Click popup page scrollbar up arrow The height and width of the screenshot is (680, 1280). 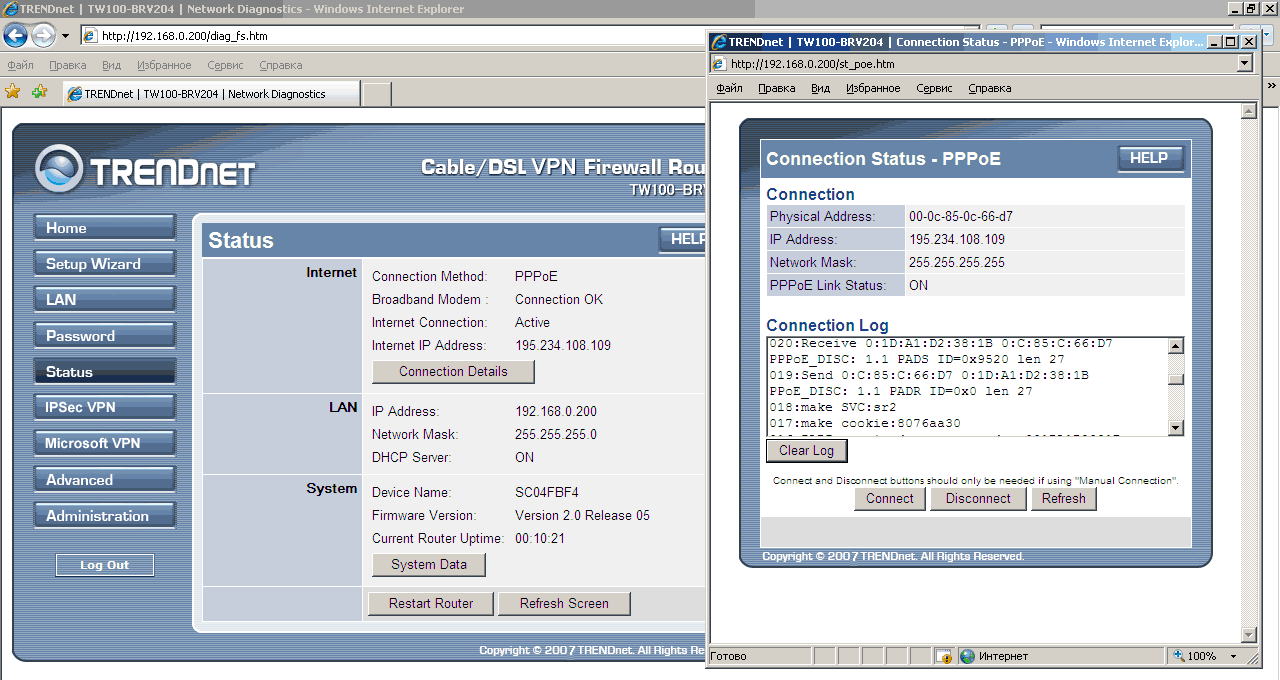pyautogui.click(x=1248, y=110)
